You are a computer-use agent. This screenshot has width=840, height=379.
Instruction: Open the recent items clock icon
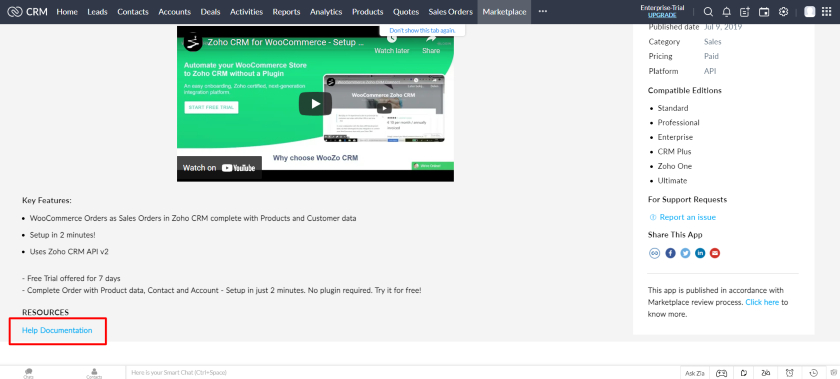pyautogui.click(x=814, y=373)
